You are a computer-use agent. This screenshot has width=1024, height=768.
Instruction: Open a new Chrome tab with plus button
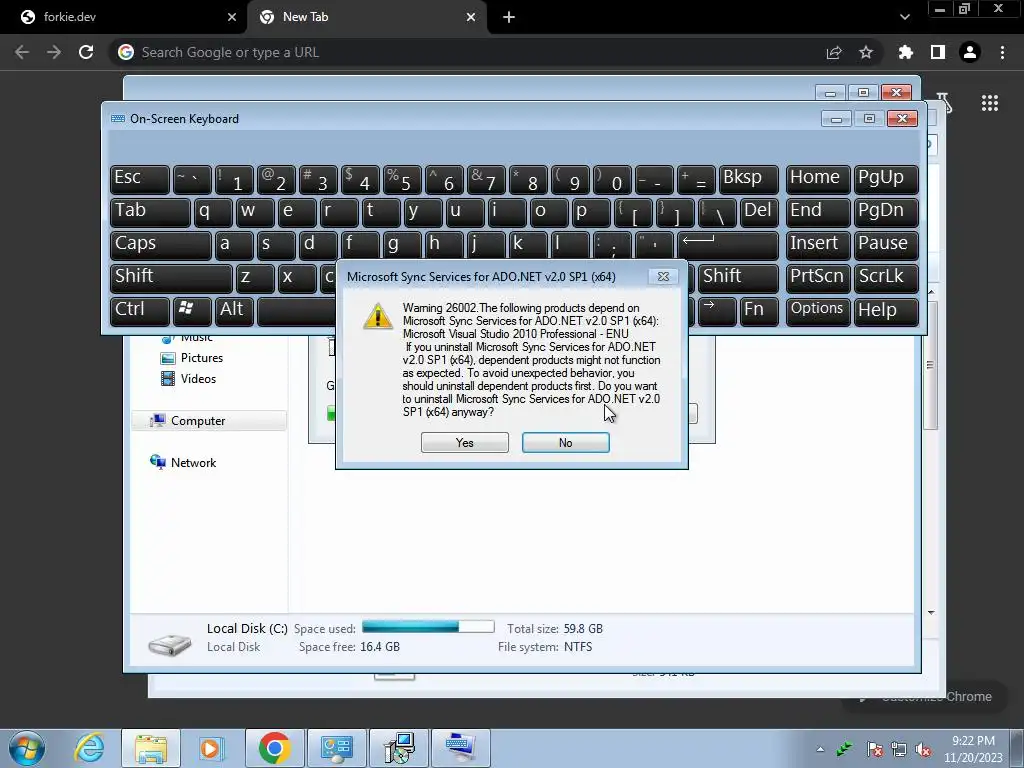pos(509,17)
